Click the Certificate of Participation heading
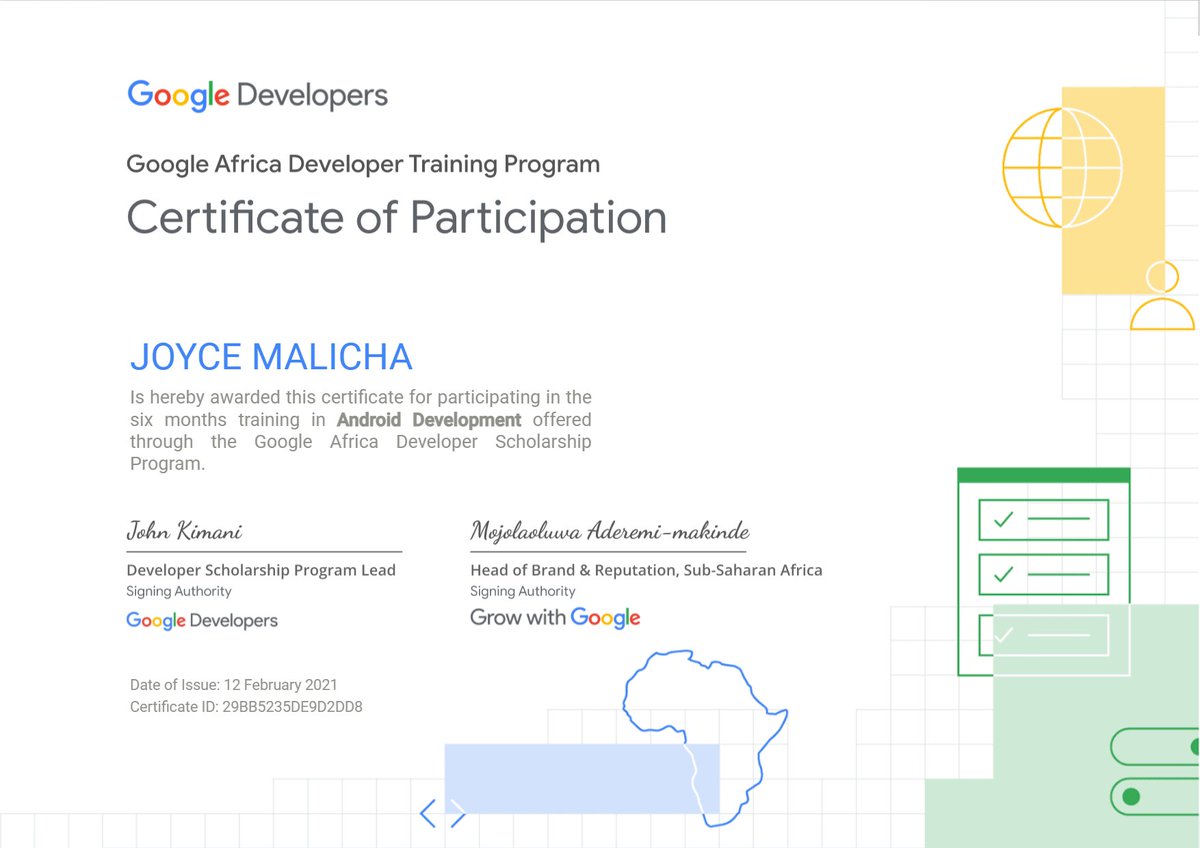1200x848 pixels. 396,217
